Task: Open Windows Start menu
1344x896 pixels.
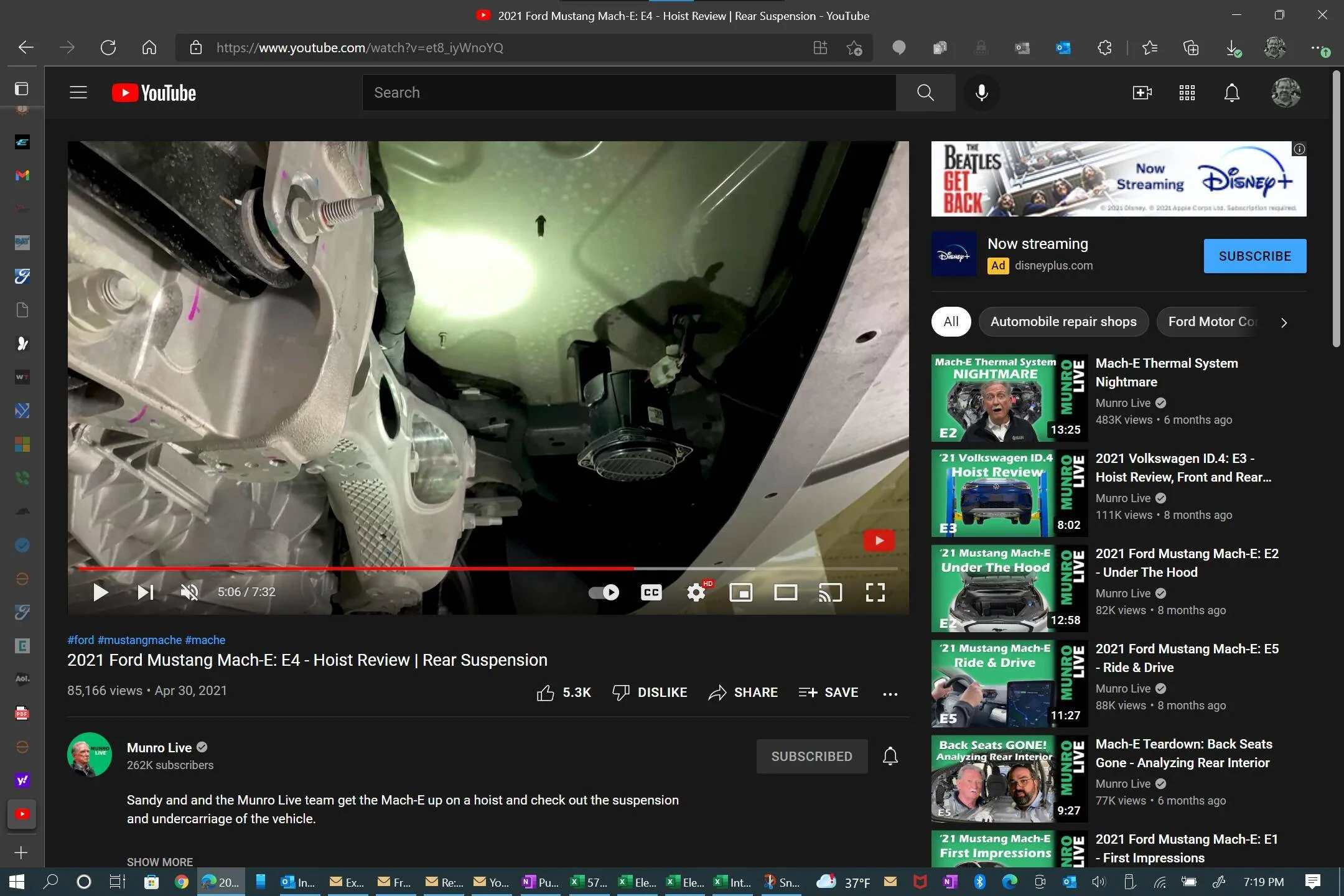Action: (x=17, y=882)
